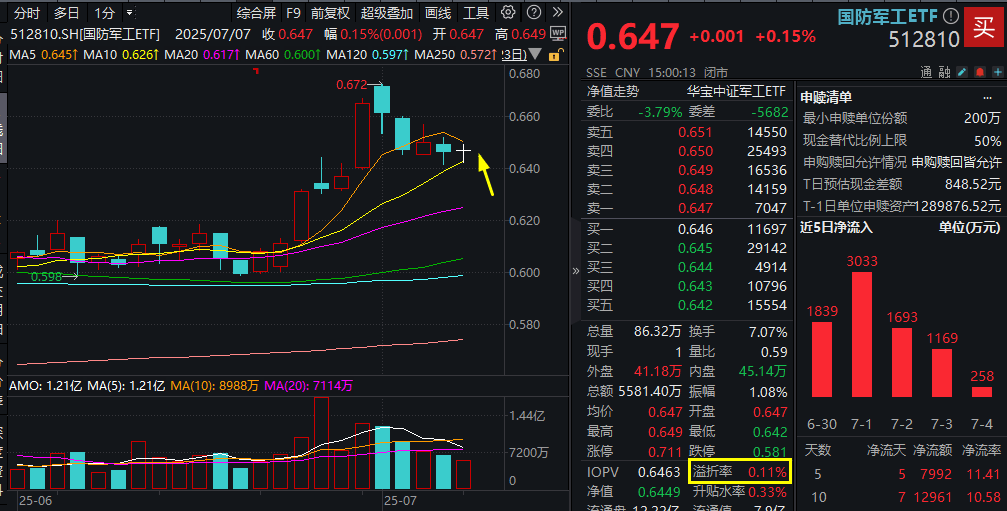Toggle the orange padlock icon

[x=554, y=55]
